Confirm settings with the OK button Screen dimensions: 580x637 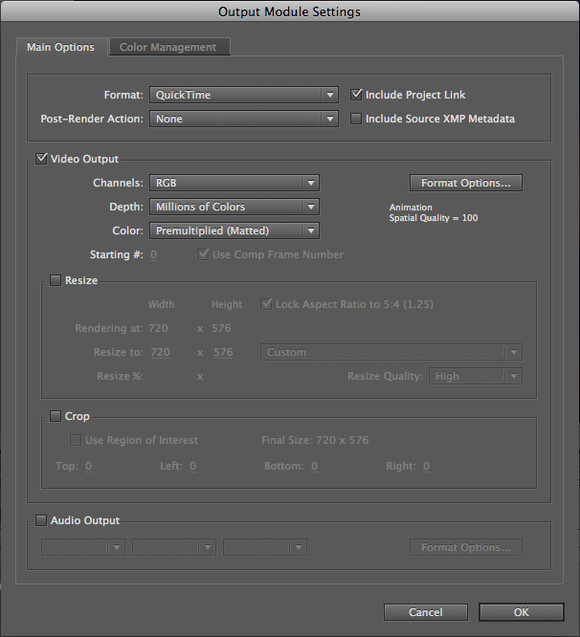(x=522, y=612)
